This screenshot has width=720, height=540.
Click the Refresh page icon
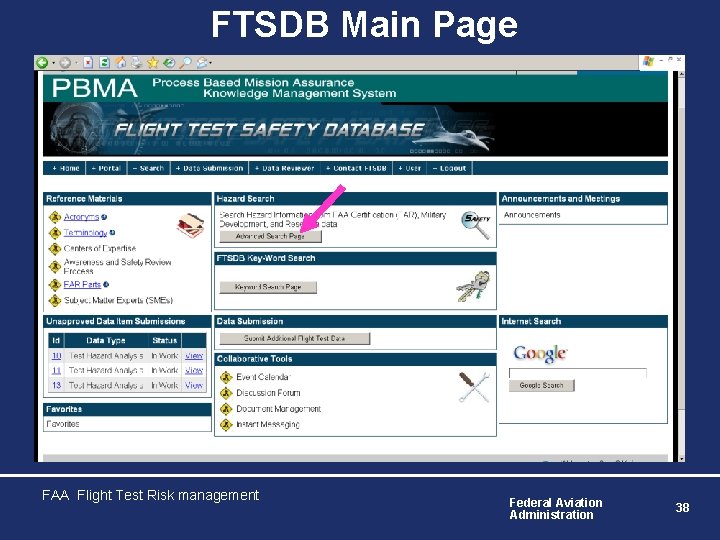click(104, 62)
